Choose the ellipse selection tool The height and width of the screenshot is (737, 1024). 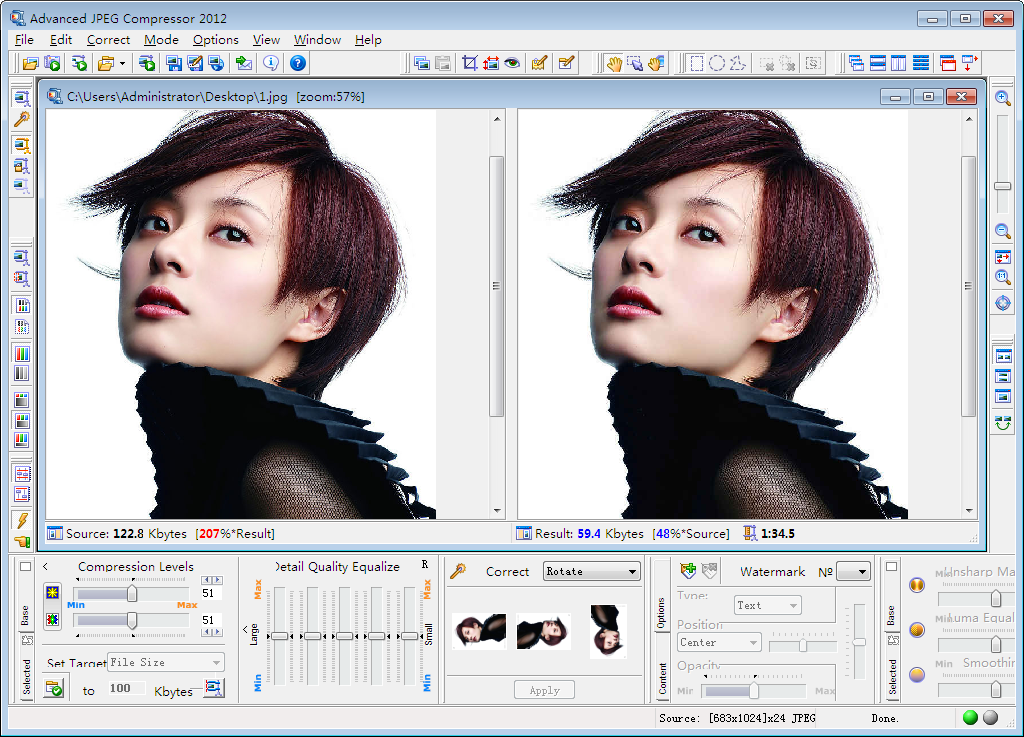[717, 63]
